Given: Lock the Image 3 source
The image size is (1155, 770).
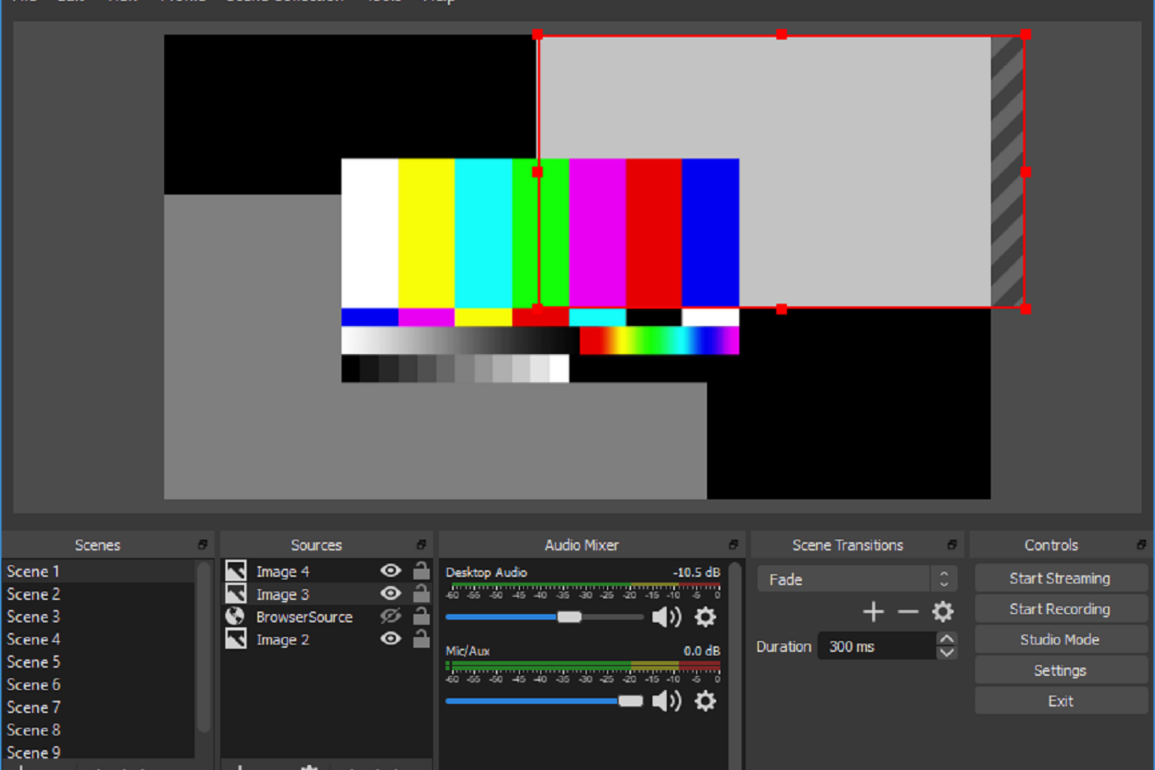Looking at the screenshot, I should tap(421, 593).
